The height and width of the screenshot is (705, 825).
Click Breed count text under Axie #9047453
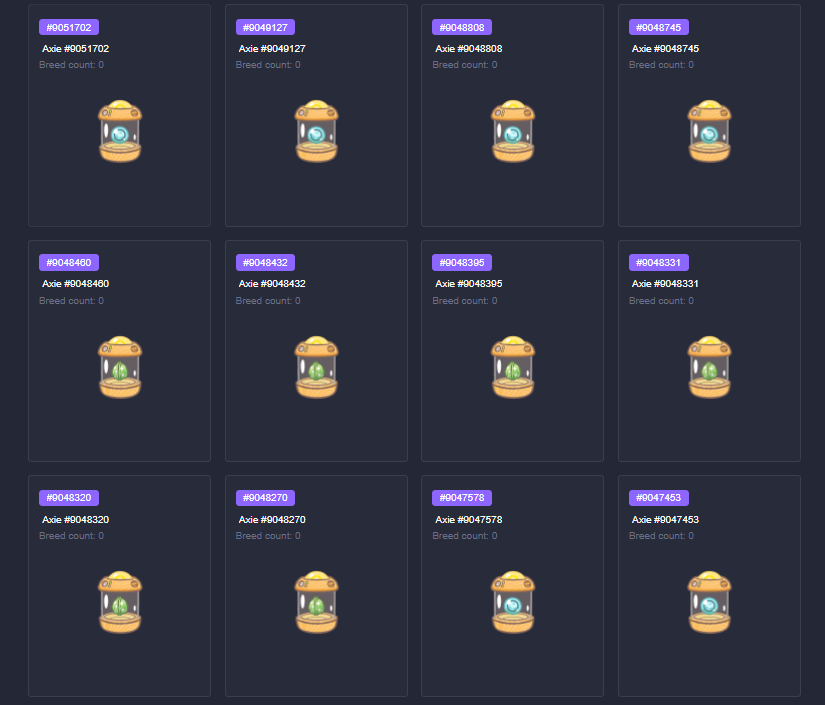pyautogui.click(x=661, y=536)
